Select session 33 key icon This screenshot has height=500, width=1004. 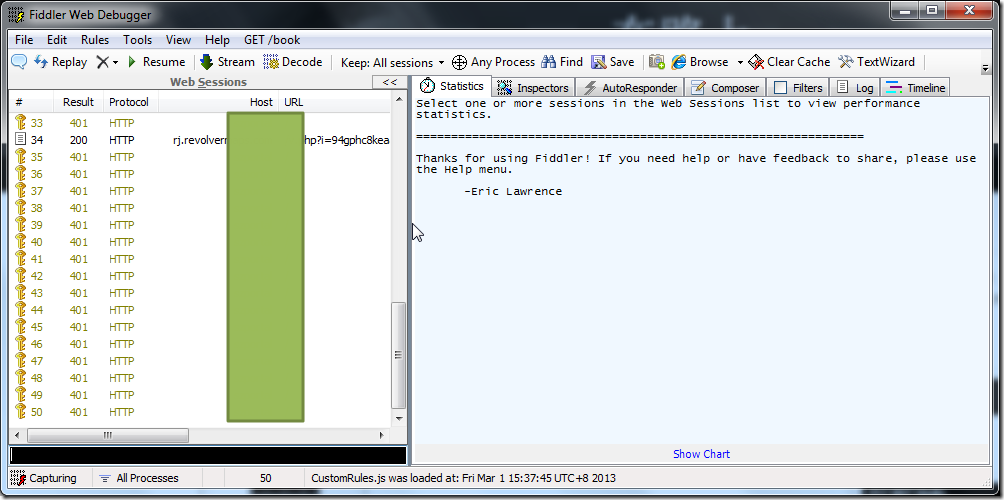coord(20,123)
